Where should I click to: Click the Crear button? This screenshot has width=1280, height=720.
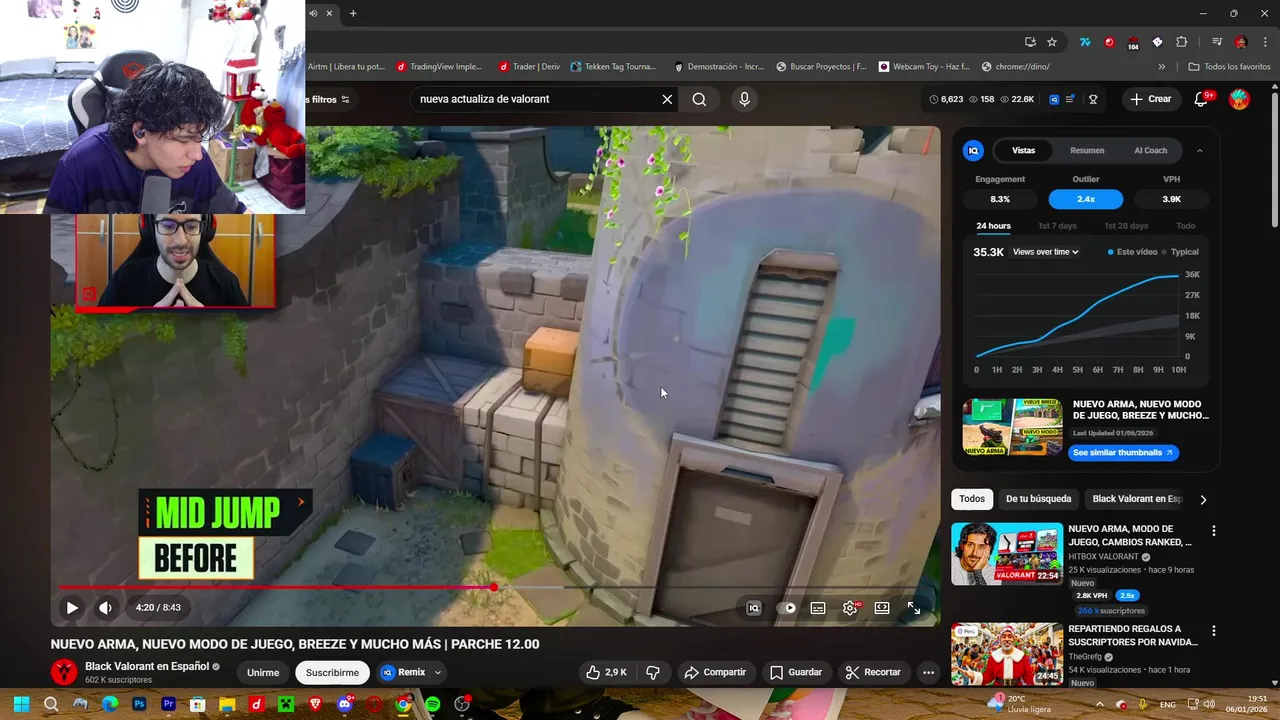tap(1151, 99)
